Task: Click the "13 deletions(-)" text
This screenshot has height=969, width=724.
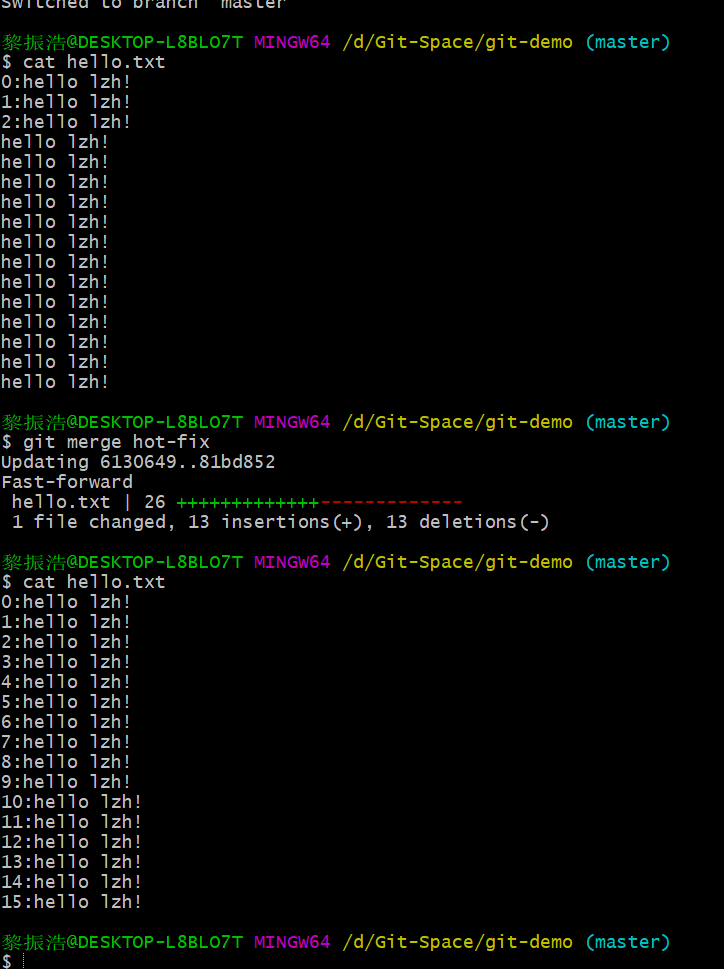Action: [x=468, y=522]
